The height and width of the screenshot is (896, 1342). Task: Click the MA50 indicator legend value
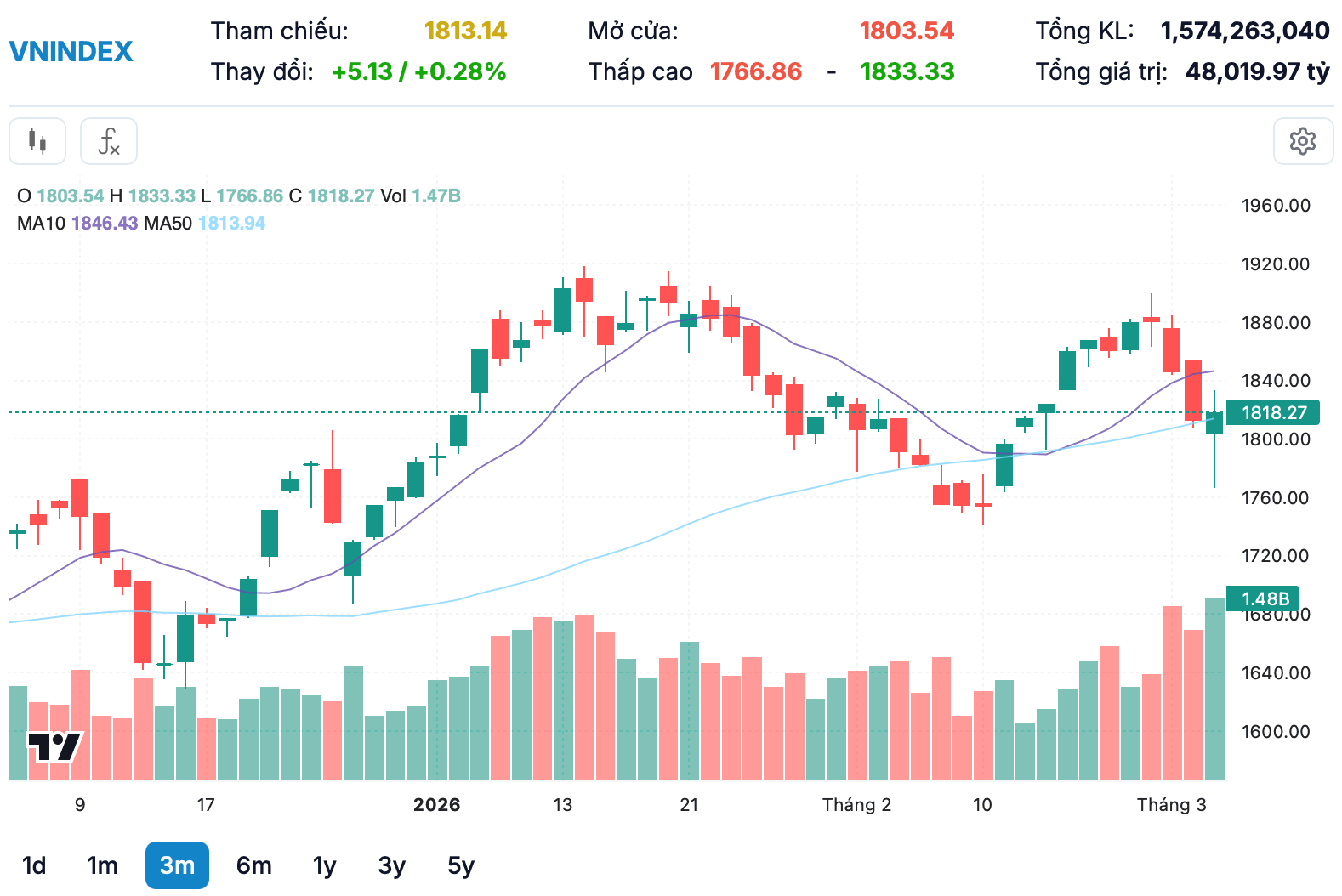231,223
